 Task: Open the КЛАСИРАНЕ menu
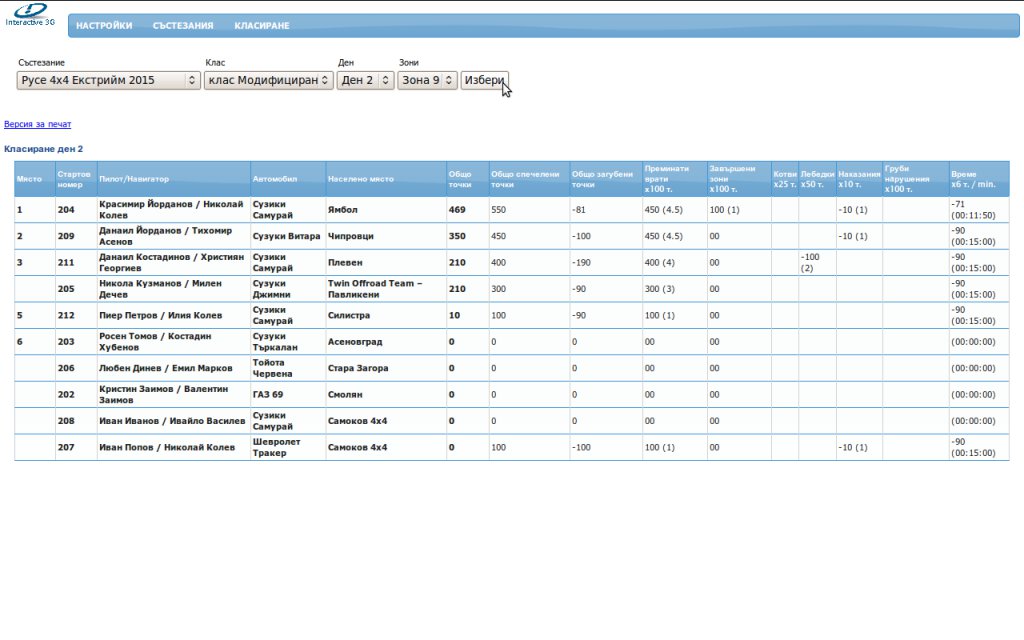pos(262,26)
